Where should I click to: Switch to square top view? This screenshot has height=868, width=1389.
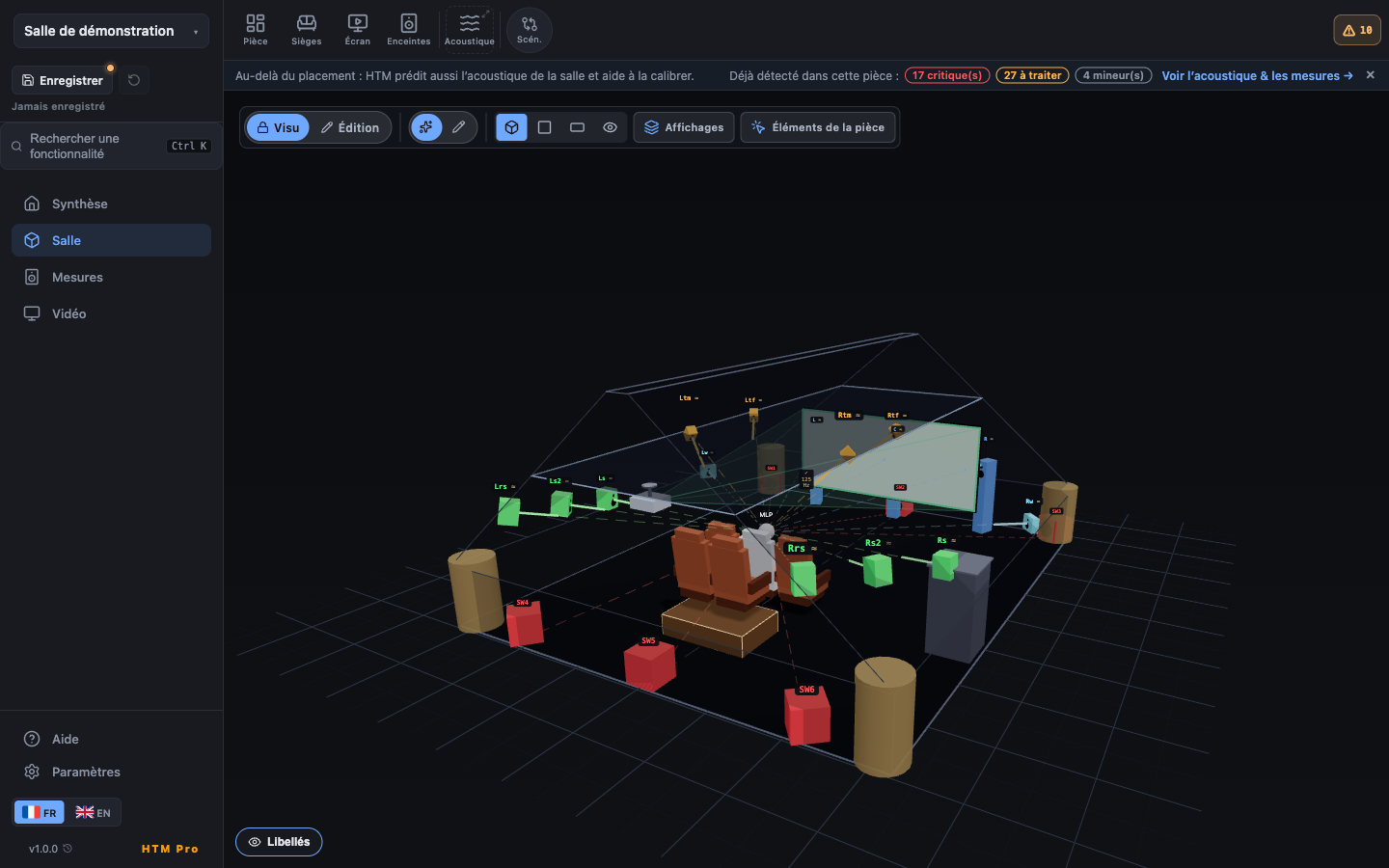pyautogui.click(x=545, y=127)
